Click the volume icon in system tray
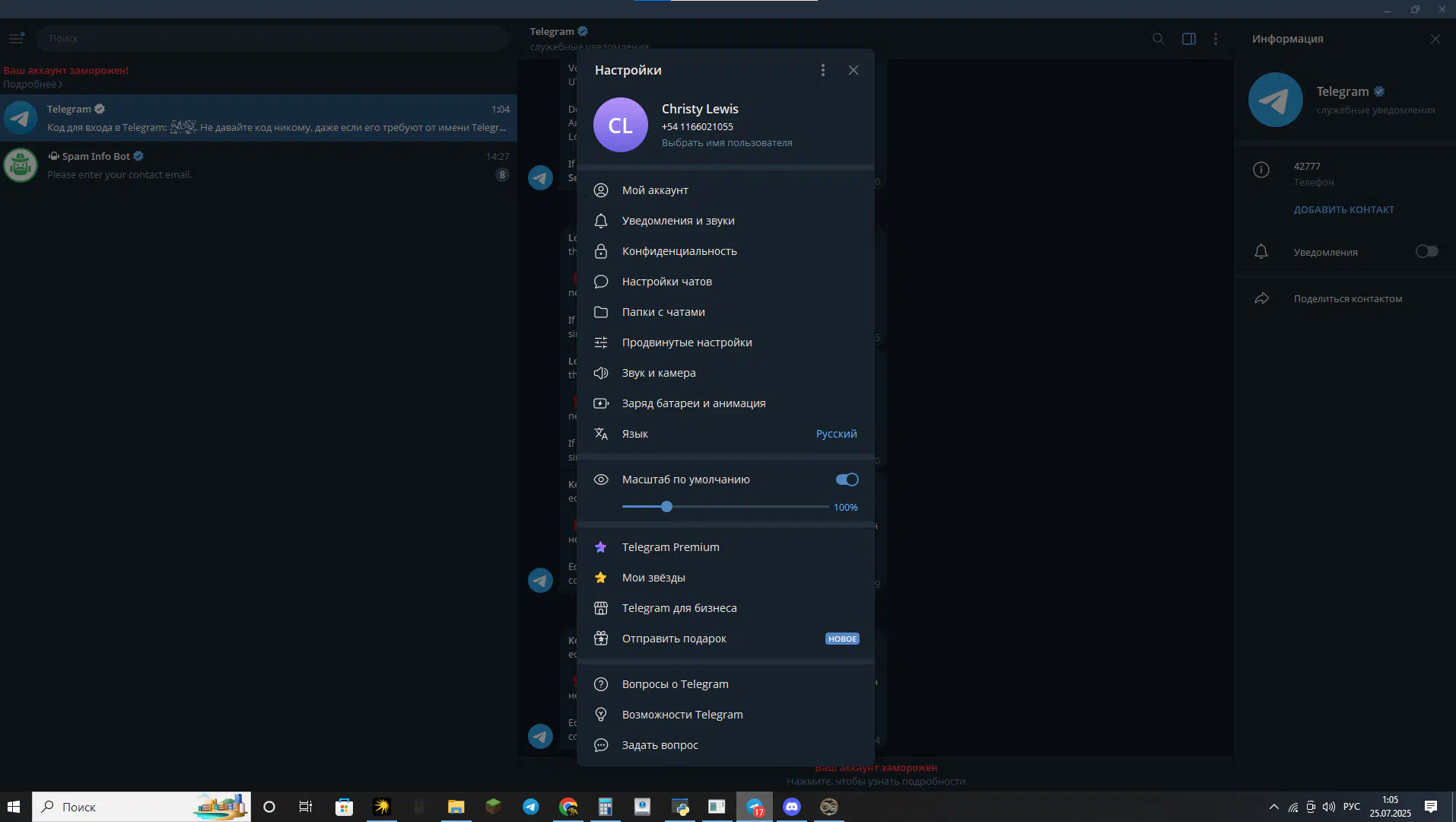 1329,807
